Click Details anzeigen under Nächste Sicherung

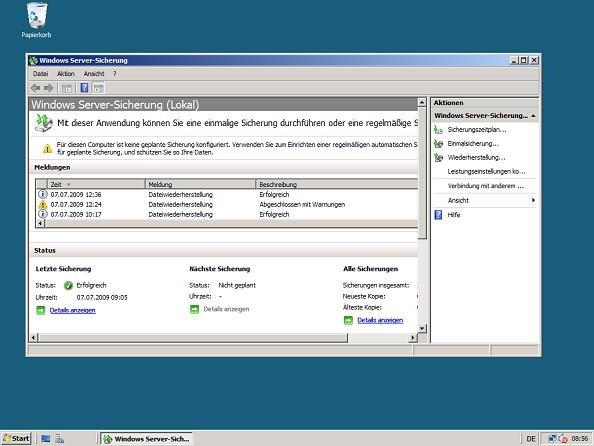point(226,309)
